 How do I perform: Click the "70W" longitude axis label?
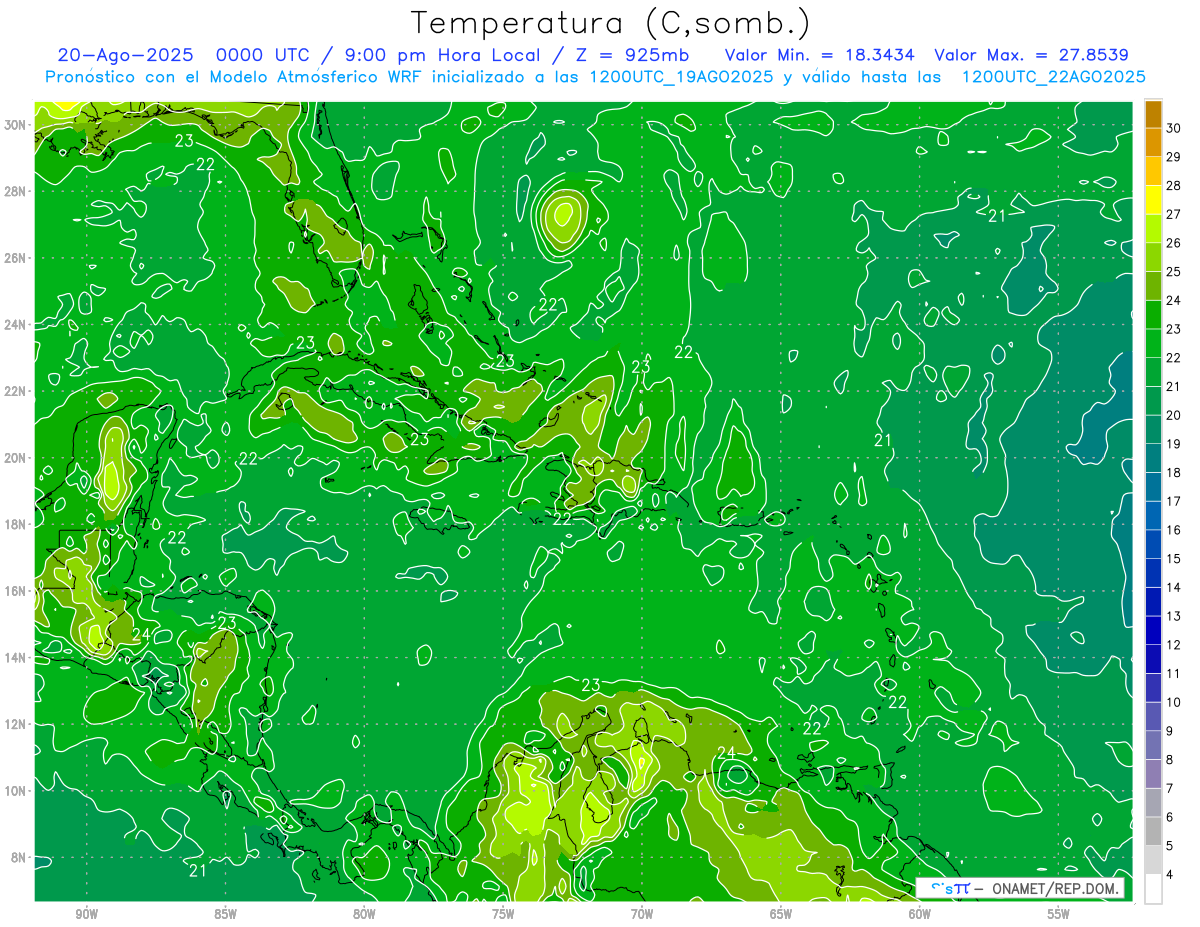(x=642, y=914)
